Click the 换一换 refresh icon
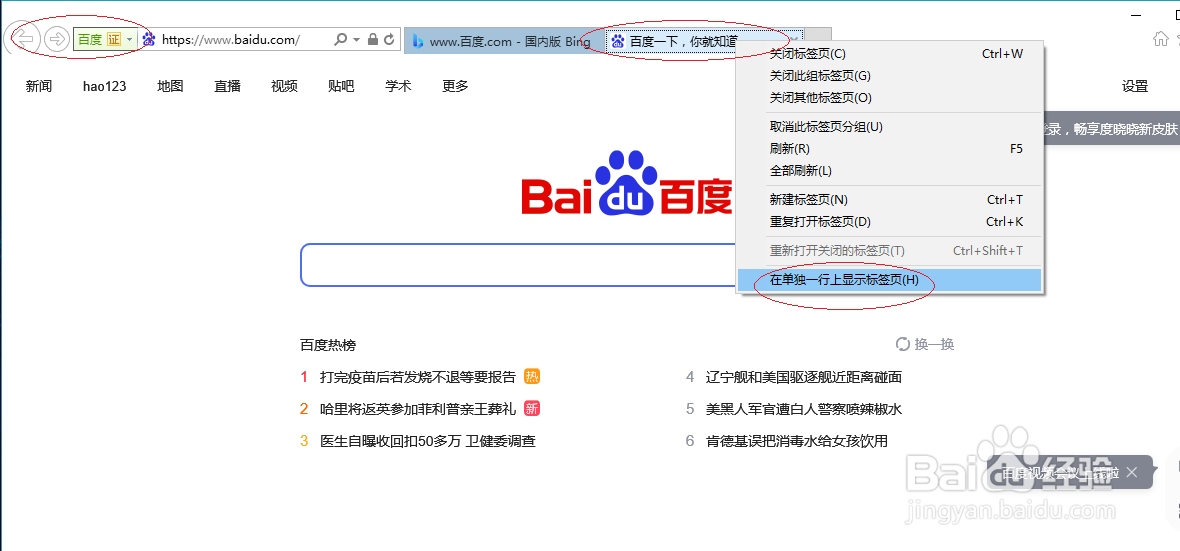This screenshot has height=551, width=1180. (x=903, y=345)
